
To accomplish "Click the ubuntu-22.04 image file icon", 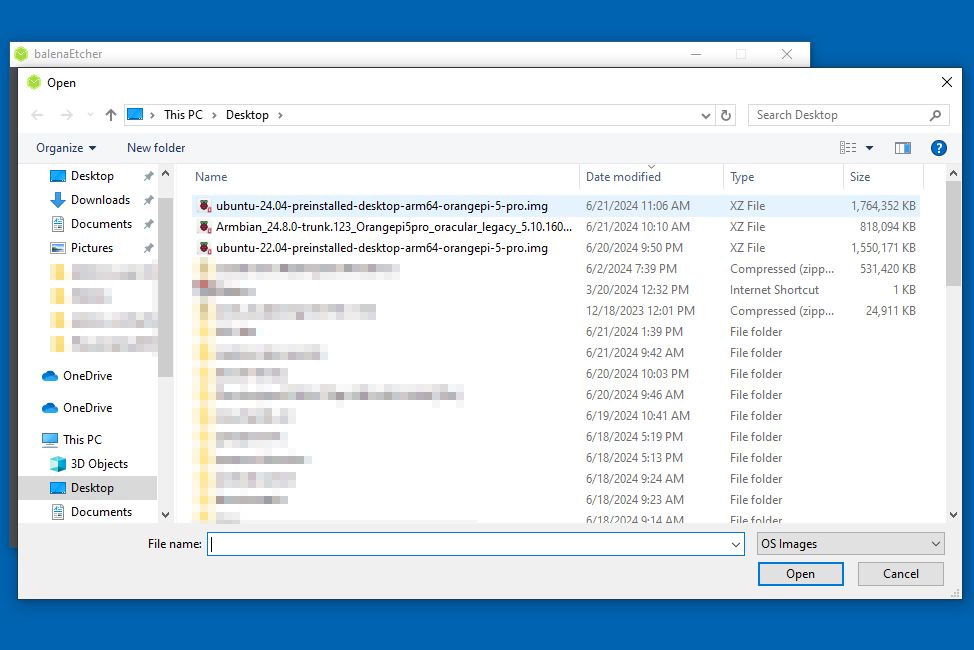I will coord(204,248).
